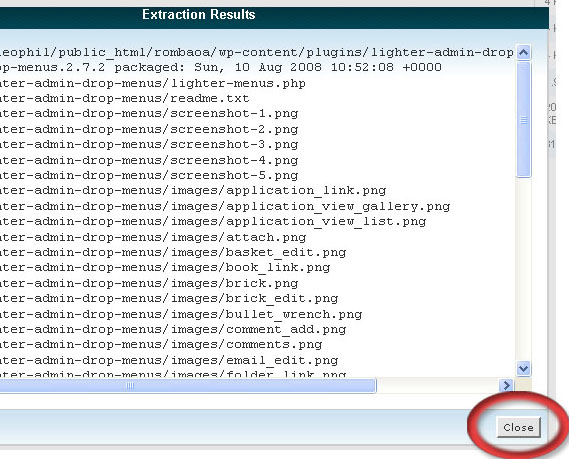Viewport: 569px width, 459px height.
Task: Select the images/comments.png line
Action: pyautogui.click(x=161, y=344)
